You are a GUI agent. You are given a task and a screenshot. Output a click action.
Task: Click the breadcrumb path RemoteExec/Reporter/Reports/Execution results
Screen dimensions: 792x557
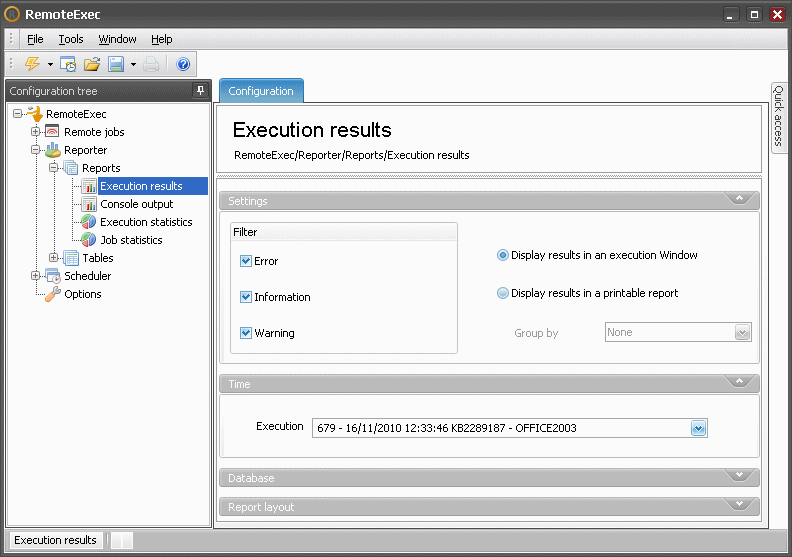tap(352, 155)
